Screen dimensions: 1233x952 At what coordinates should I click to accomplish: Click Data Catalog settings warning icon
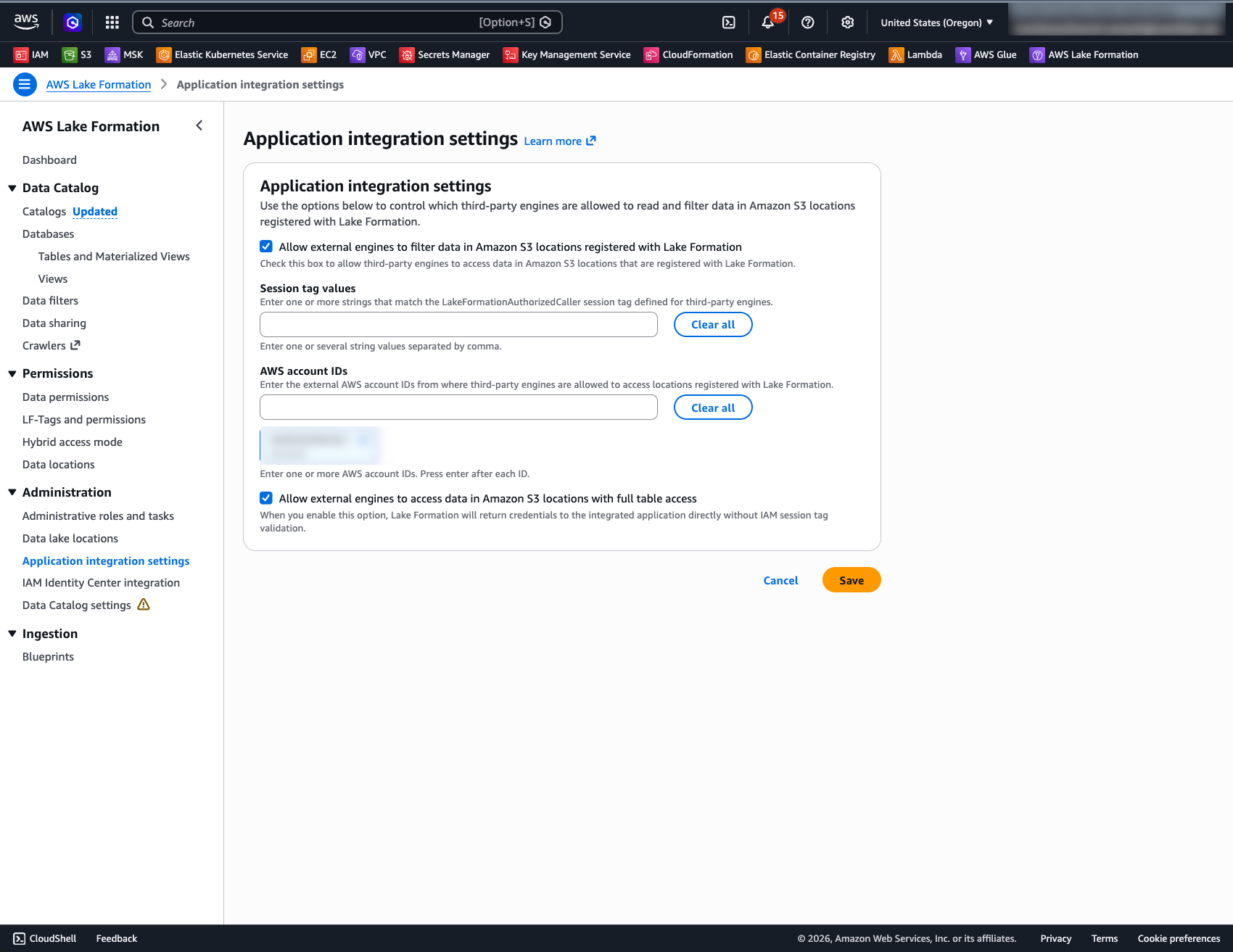pos(144,605)
